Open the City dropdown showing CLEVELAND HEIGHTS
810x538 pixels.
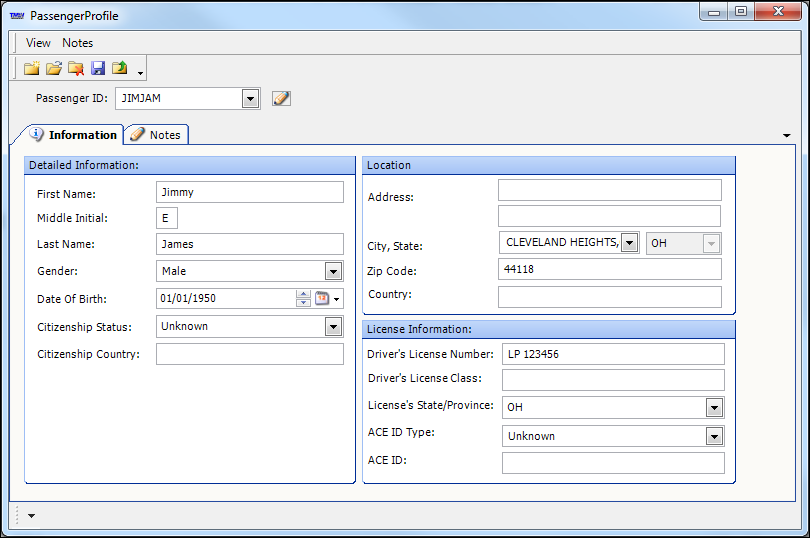pos(629,243)
